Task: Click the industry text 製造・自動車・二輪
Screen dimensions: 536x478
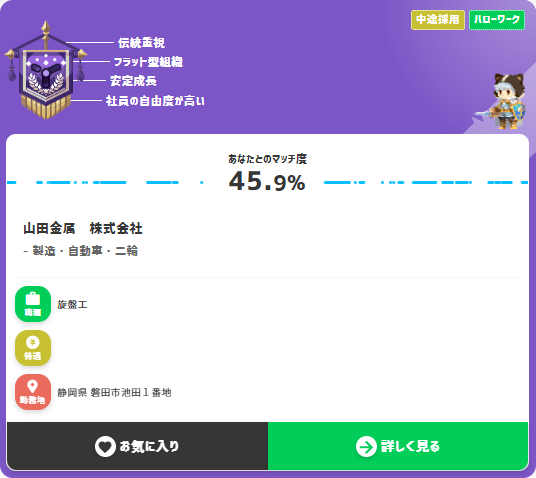Action: click(x=85, y=251)
